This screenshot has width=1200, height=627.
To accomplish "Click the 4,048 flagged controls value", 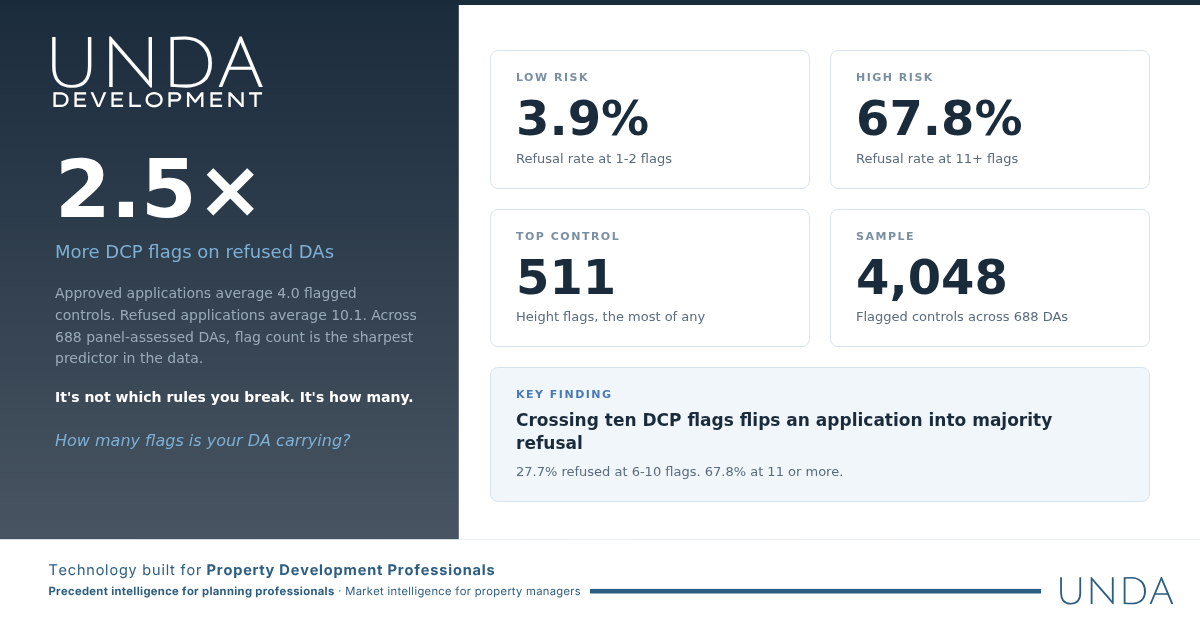I will (931, 278).
